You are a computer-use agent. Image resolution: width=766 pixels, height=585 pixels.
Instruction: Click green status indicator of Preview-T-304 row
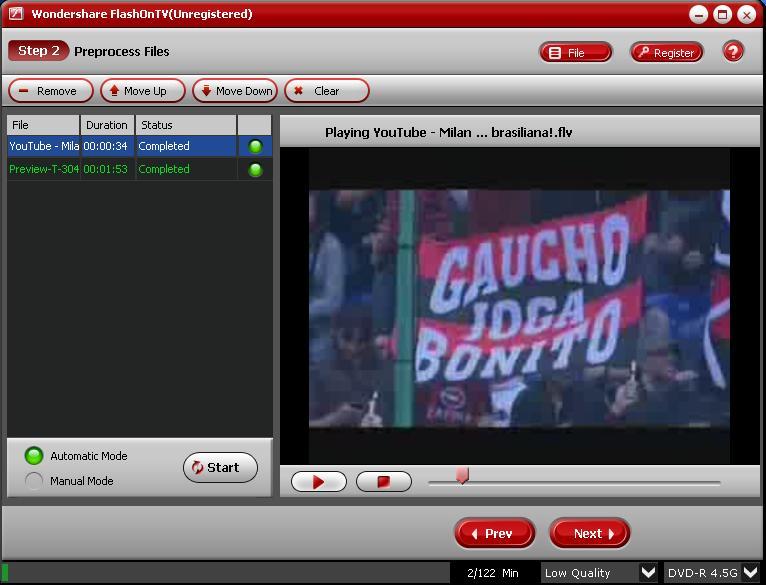pos(255,170)
